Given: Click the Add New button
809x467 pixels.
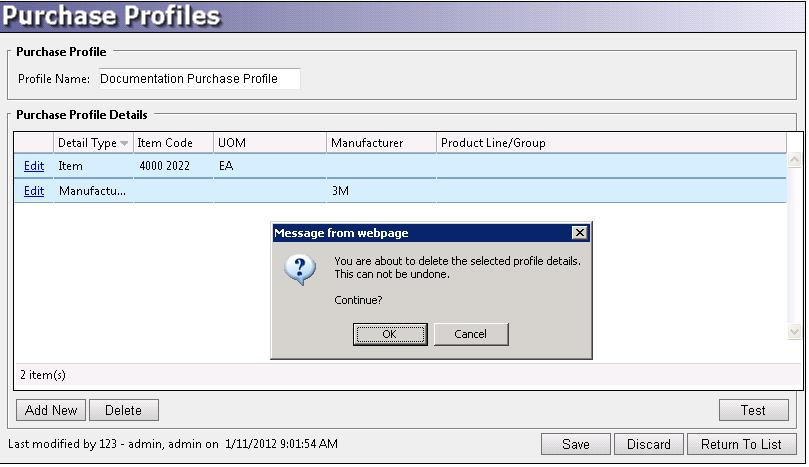Looking at the screenshot, I should point(51,410).
